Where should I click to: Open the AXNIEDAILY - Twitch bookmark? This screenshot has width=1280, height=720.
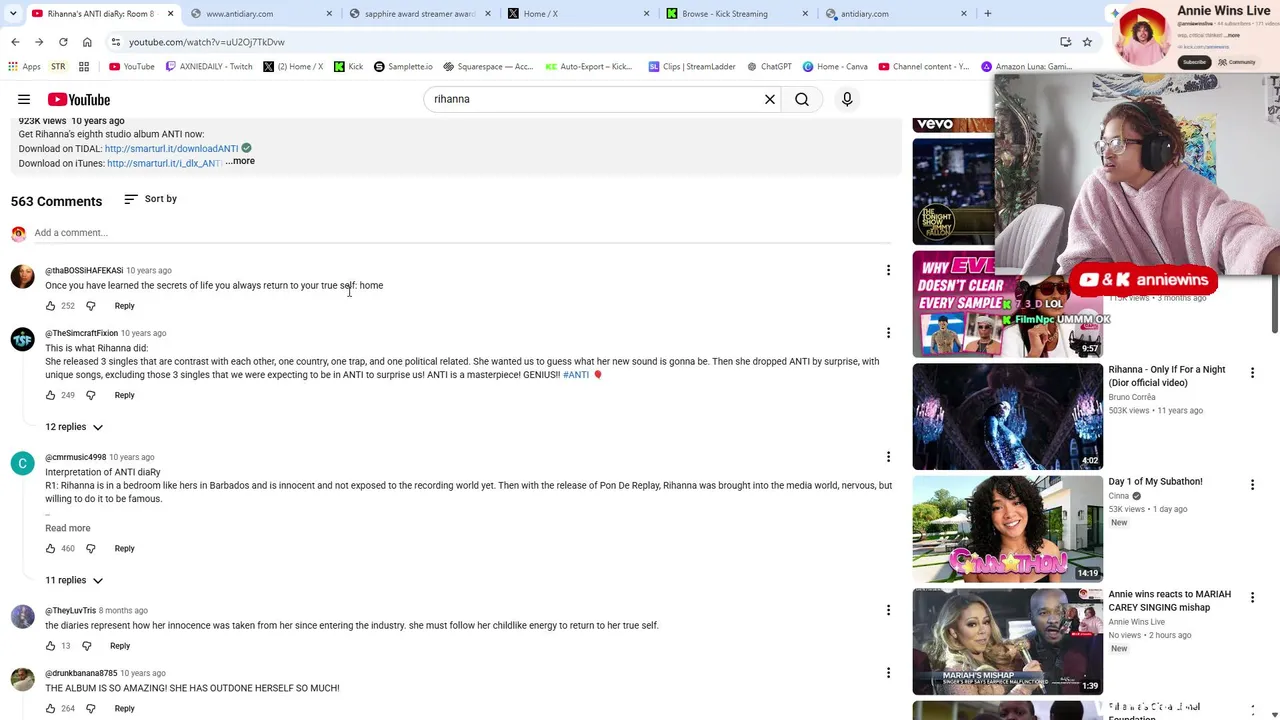click(209, 67)
